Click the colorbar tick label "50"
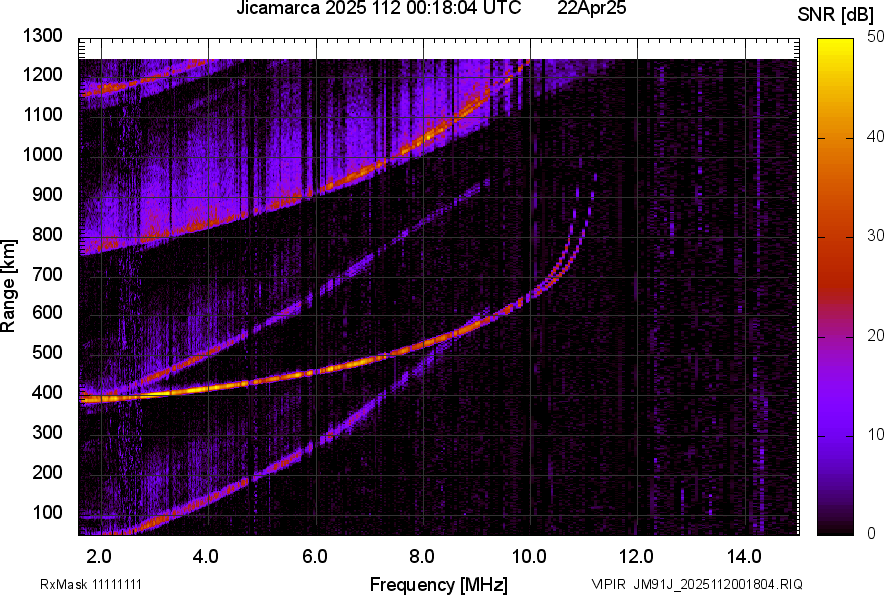This screenshot has width=884, height=595. coord(876,37)
